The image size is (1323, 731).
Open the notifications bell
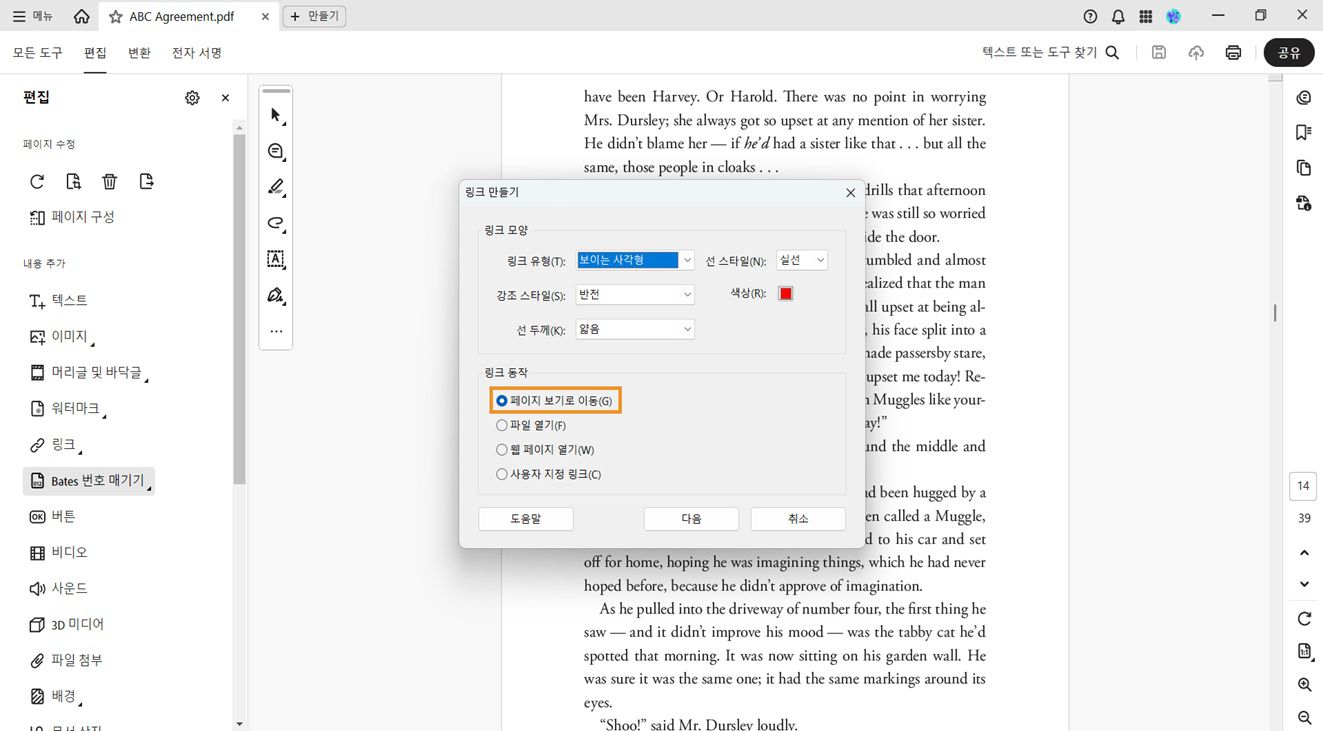(x=1118, y=17)
